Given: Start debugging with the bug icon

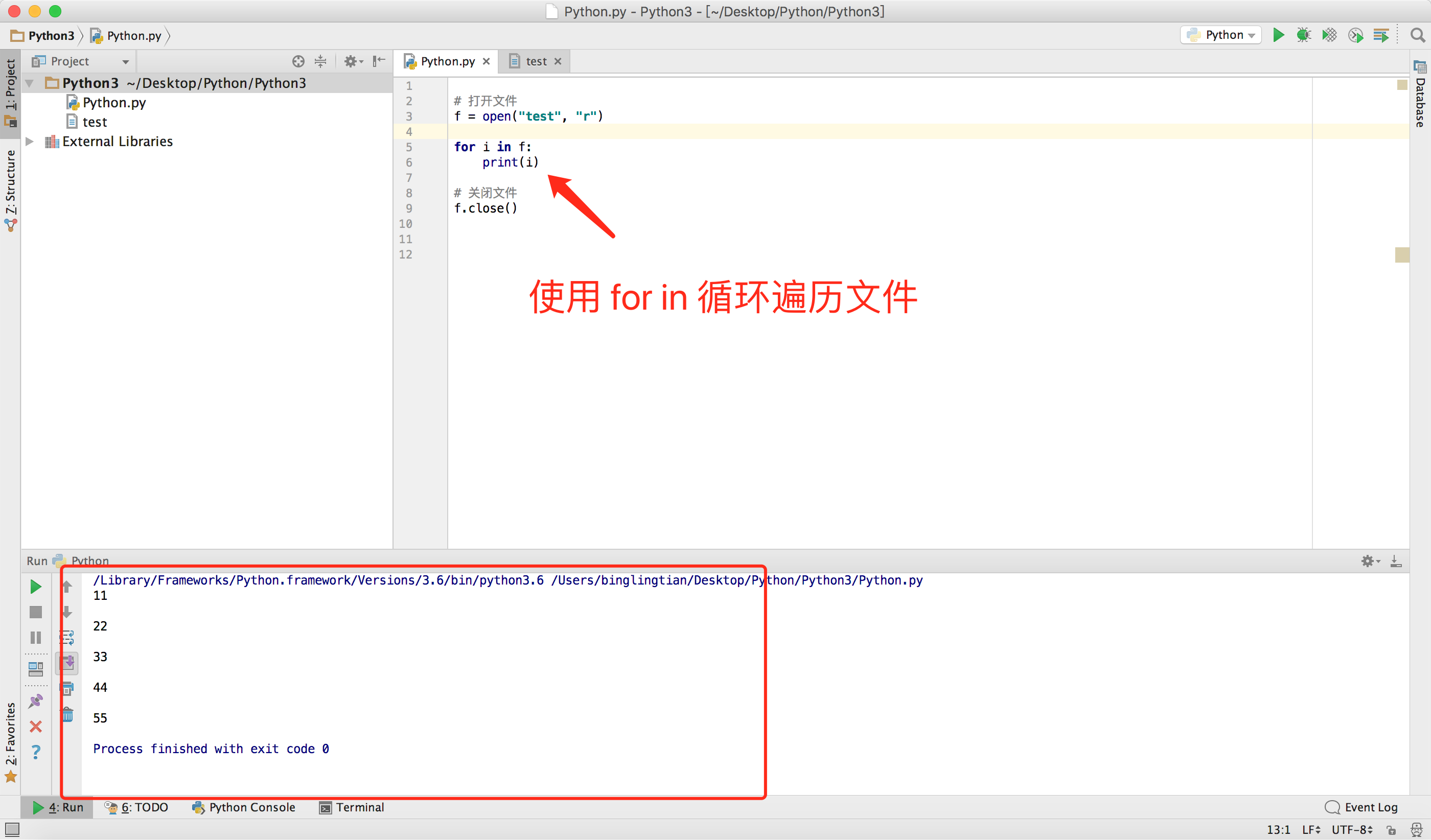Looking at the screenshot, I should coord(1303,35).
